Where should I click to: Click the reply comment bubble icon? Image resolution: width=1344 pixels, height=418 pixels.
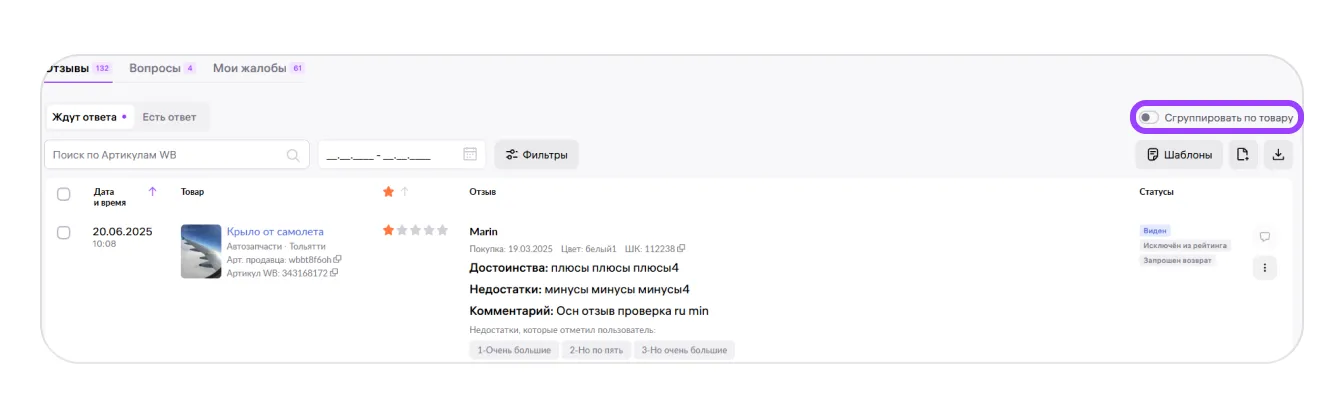(x=1265, y=237)
